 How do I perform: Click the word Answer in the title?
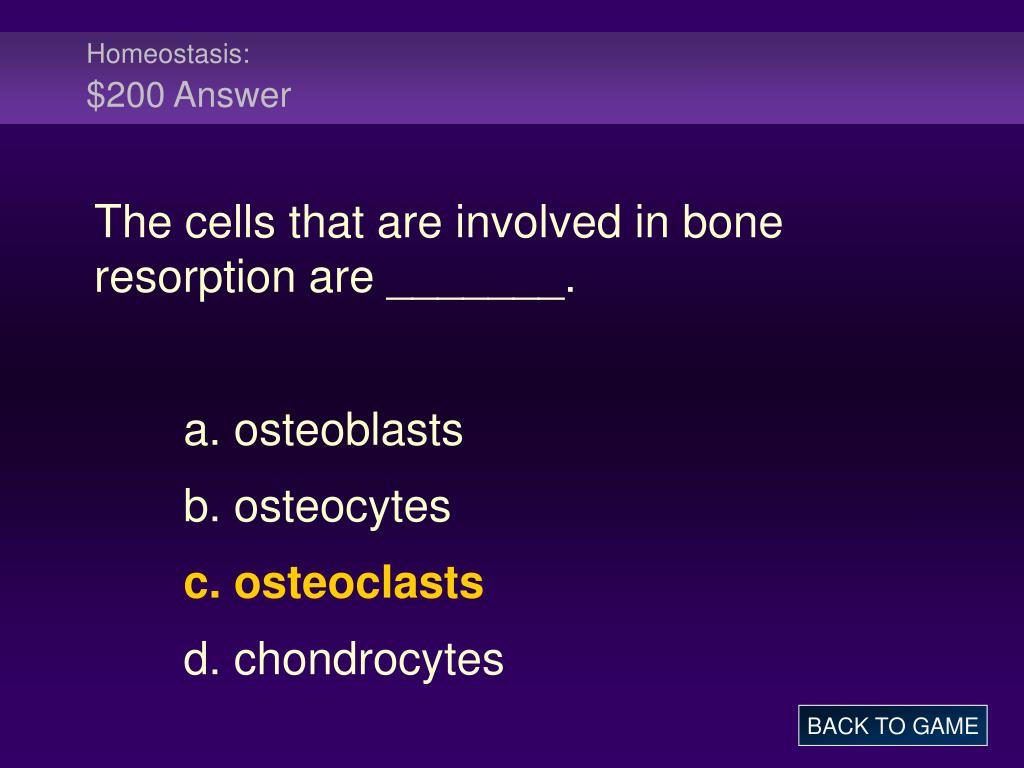(x=232, y=95)
